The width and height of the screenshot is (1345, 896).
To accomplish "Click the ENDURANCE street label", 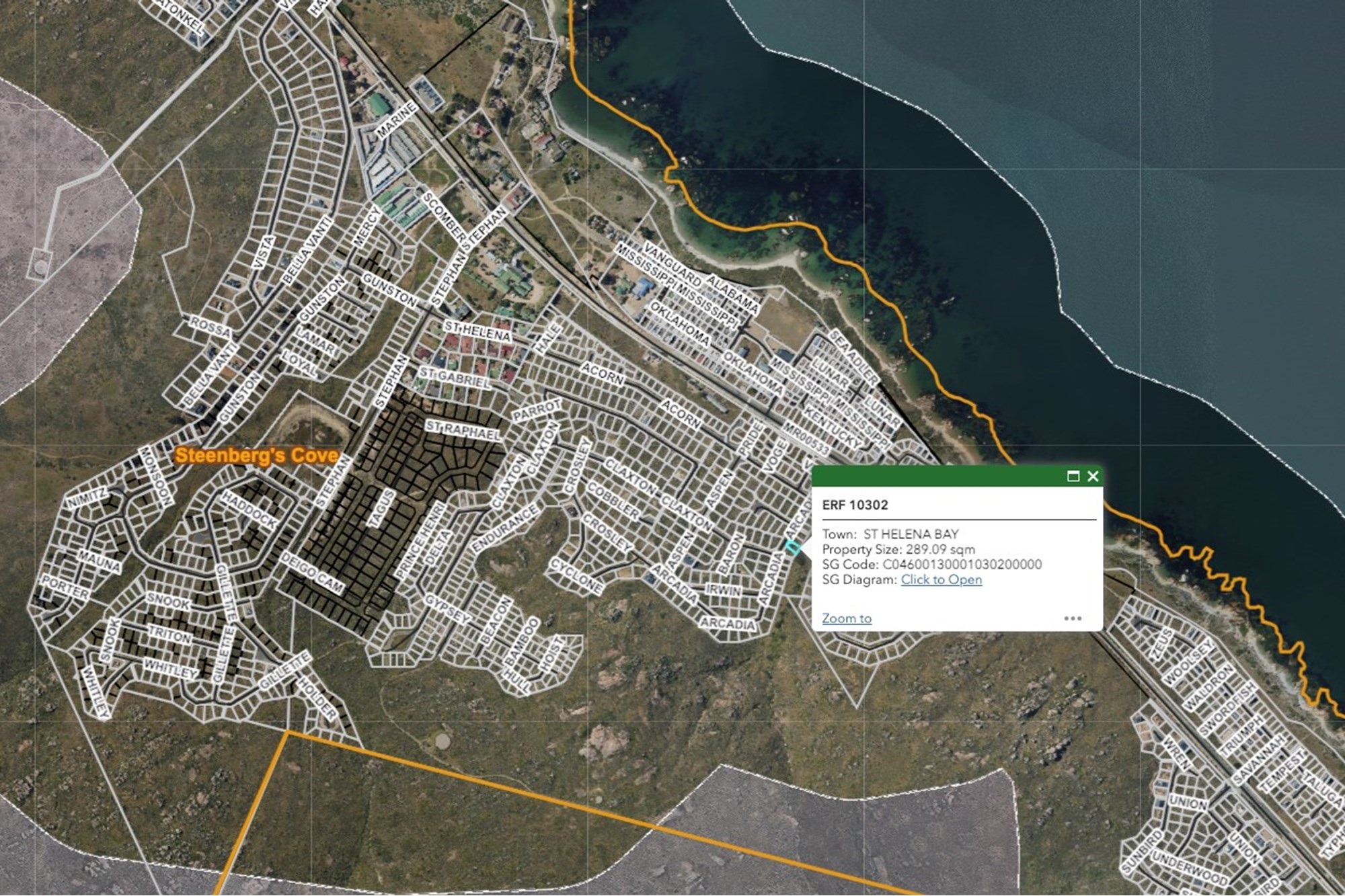I will [505, 528].
